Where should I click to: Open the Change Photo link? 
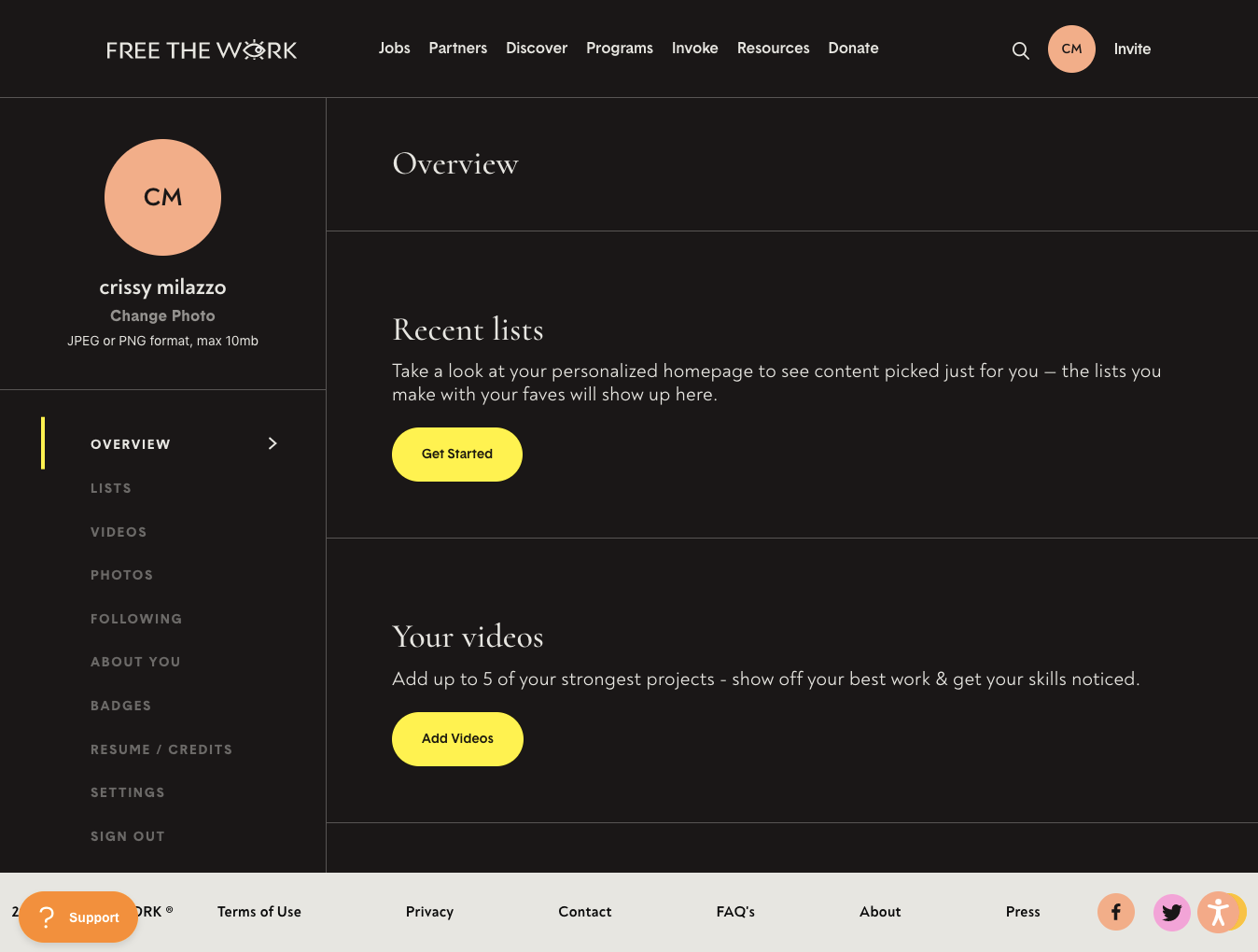point(162,315)
